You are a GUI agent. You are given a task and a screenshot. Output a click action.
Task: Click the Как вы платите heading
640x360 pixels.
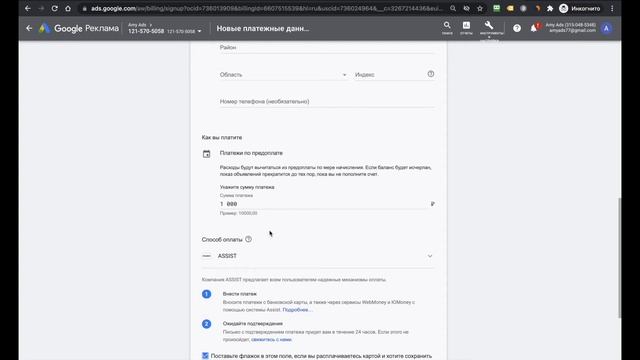[x=222, y=138]
